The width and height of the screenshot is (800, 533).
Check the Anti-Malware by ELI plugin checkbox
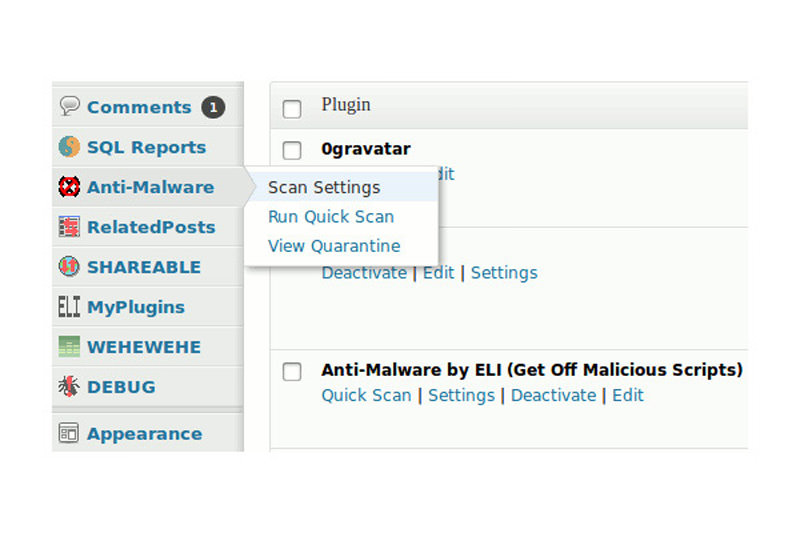[x=292, y=371]
